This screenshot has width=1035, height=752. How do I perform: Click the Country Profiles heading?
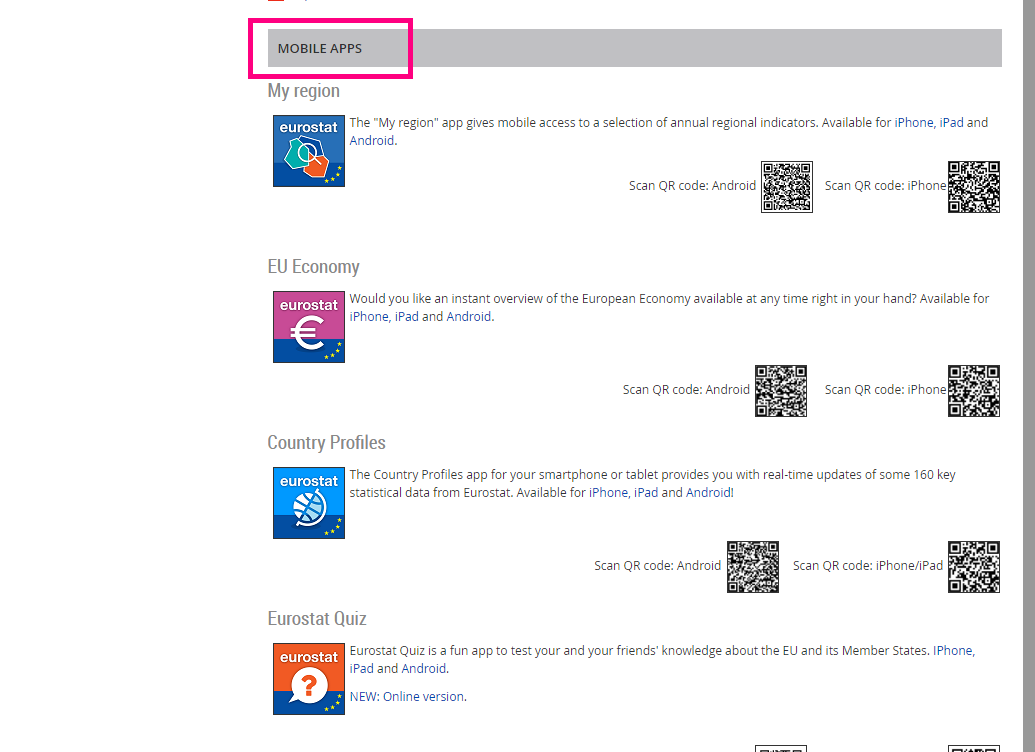(x=326, y=443)
